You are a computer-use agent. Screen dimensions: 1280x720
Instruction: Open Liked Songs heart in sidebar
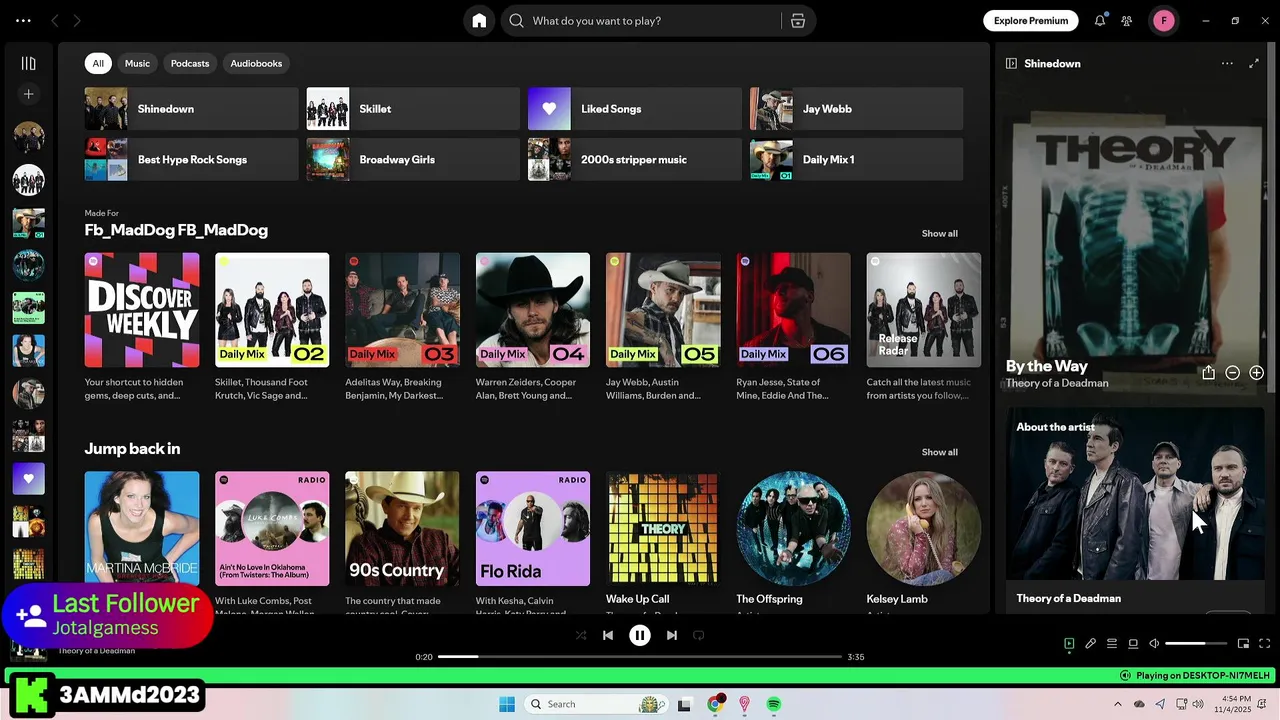click(28, 478)
